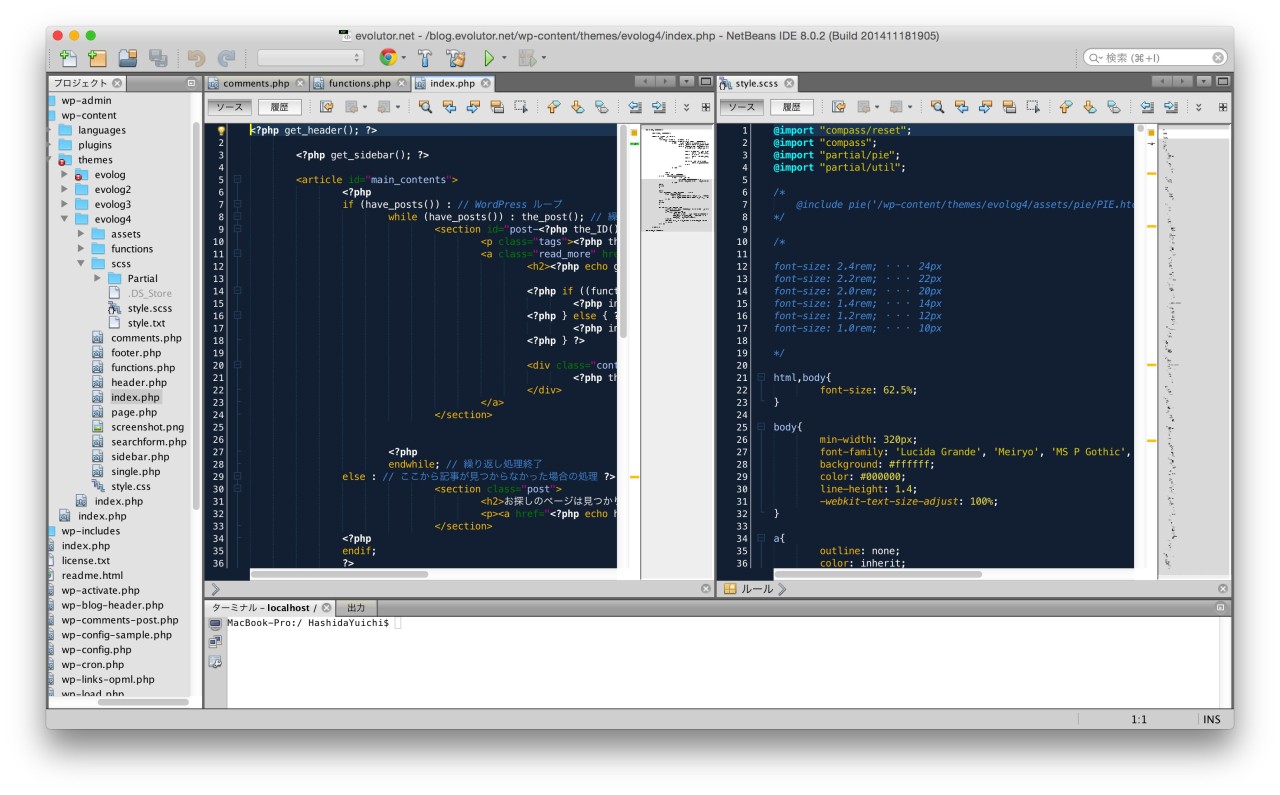The image size is (1280, 795).
Task: Run the project with the green play icon
Action: pos(489,57)
